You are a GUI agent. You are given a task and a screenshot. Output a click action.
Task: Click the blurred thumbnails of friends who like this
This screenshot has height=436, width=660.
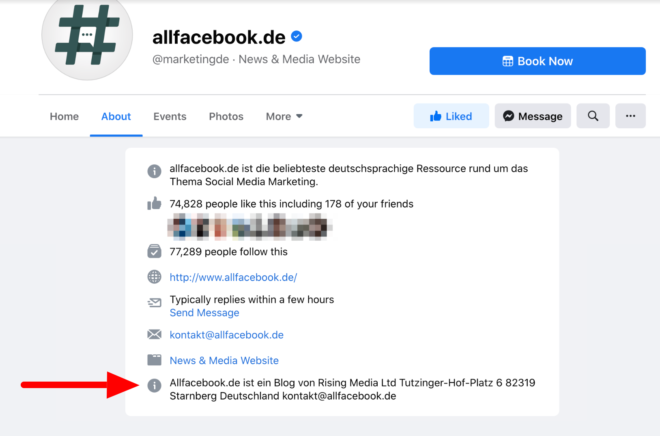click(x=249, y=227)
